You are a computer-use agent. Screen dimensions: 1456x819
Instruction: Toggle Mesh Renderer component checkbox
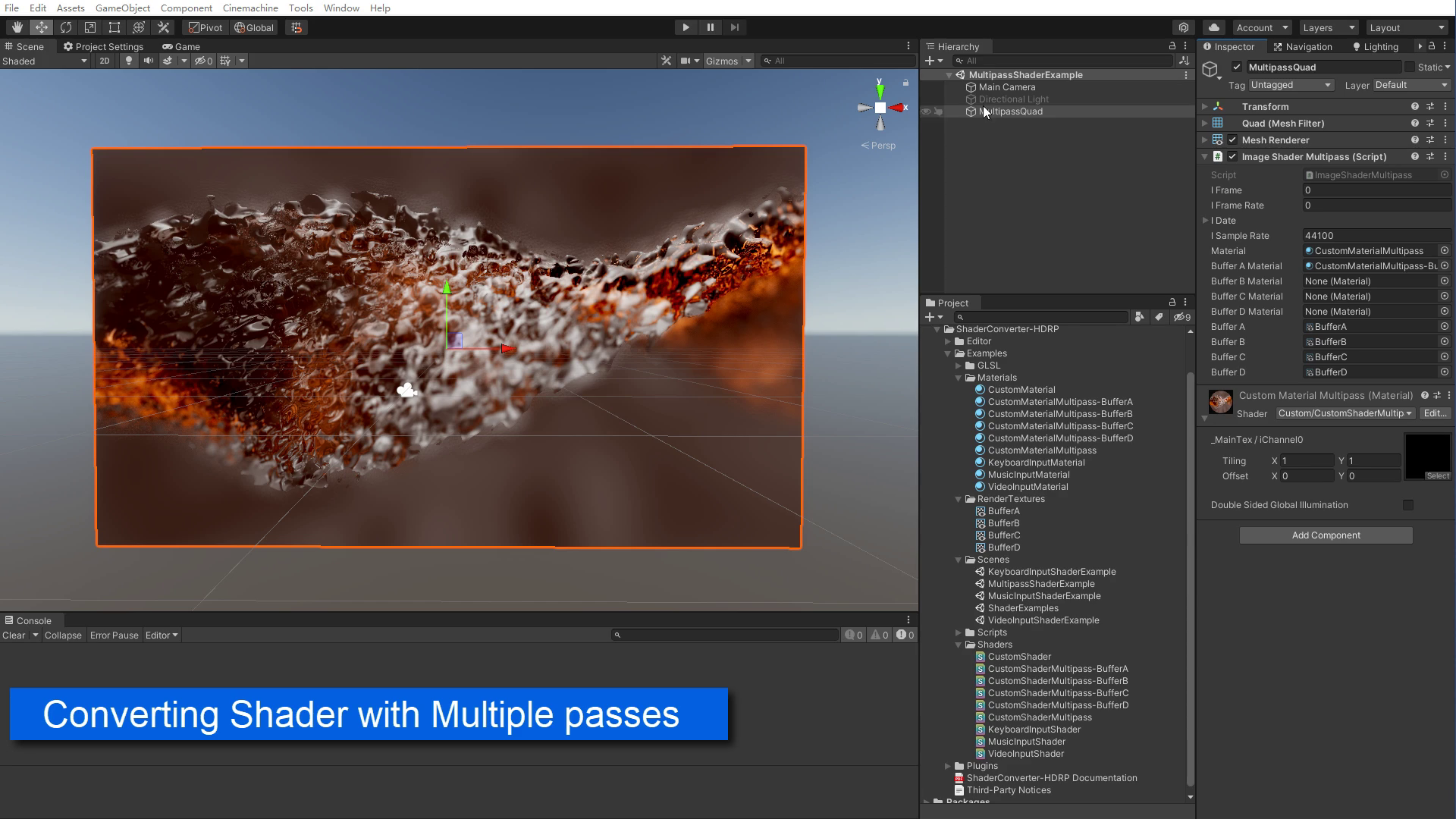(x=1233, y=139)
